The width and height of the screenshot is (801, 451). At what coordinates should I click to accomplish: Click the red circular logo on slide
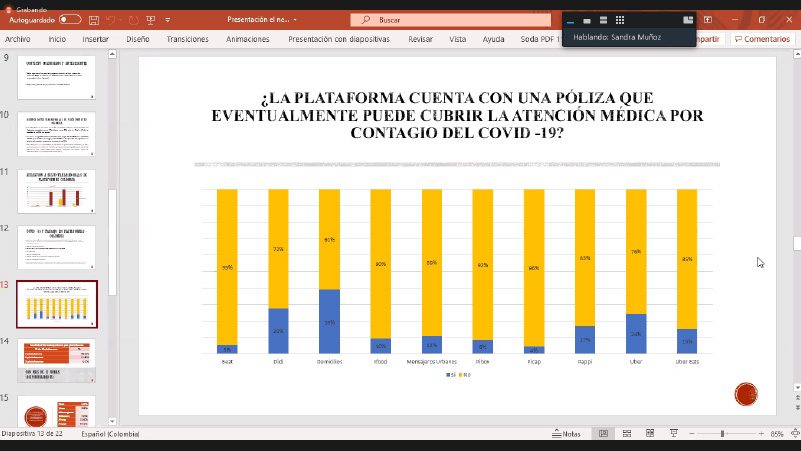point(746,394)
